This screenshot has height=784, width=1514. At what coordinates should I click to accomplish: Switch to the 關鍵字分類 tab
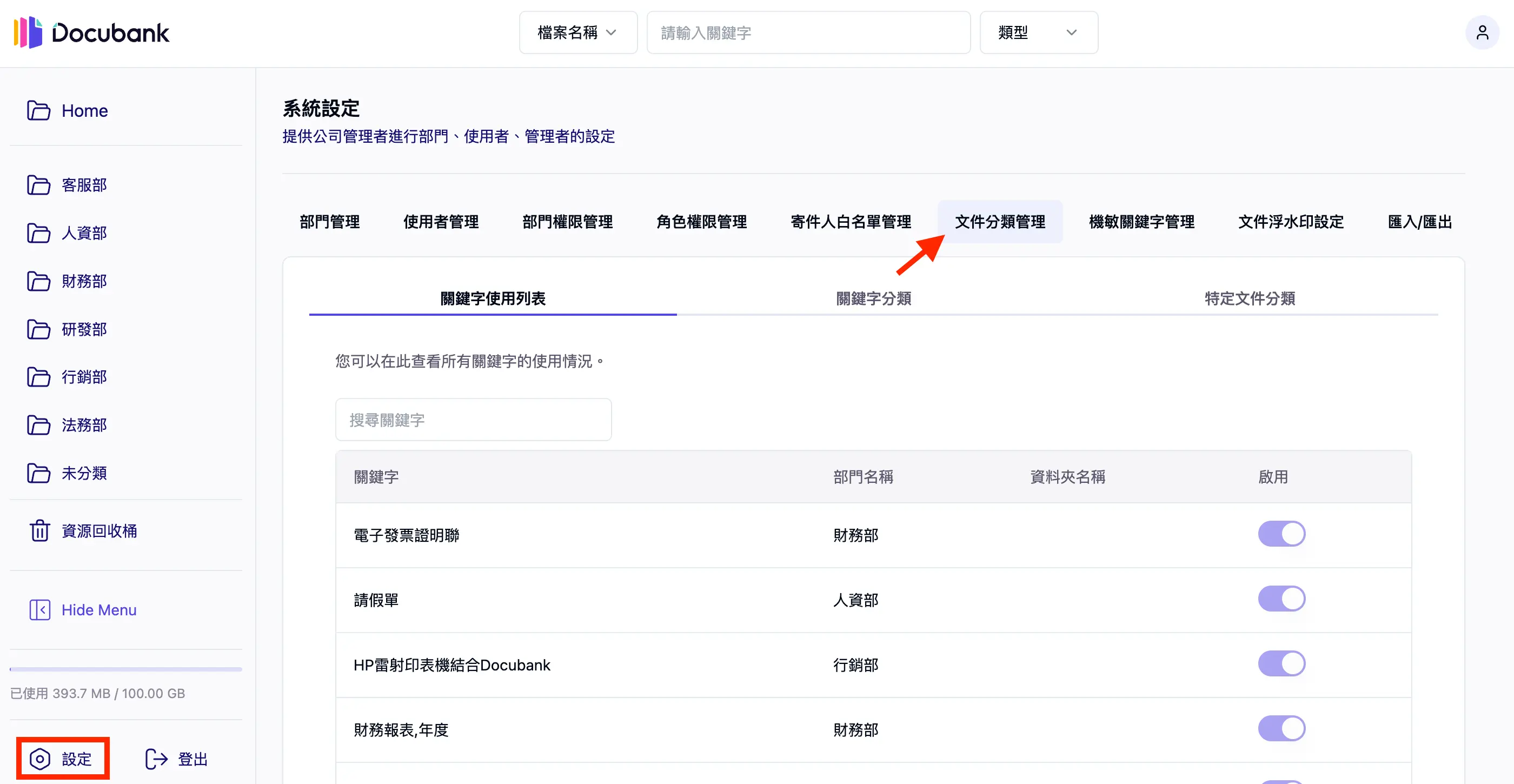click(x=873, y=298)
